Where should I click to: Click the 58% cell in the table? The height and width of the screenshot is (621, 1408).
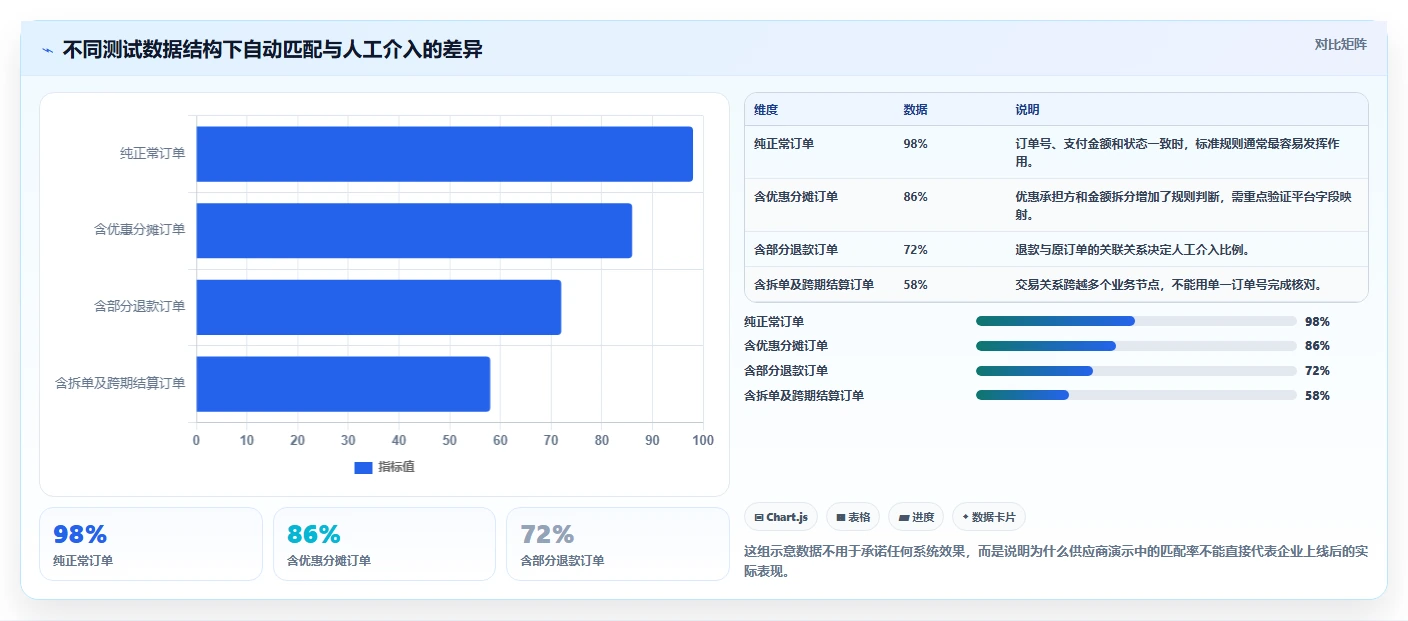[915, 285]
